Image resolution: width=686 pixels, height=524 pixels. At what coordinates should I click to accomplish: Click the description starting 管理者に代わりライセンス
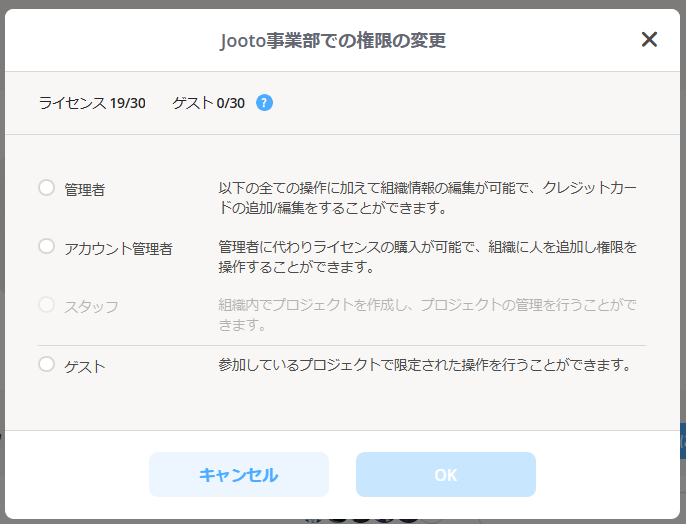427,256
